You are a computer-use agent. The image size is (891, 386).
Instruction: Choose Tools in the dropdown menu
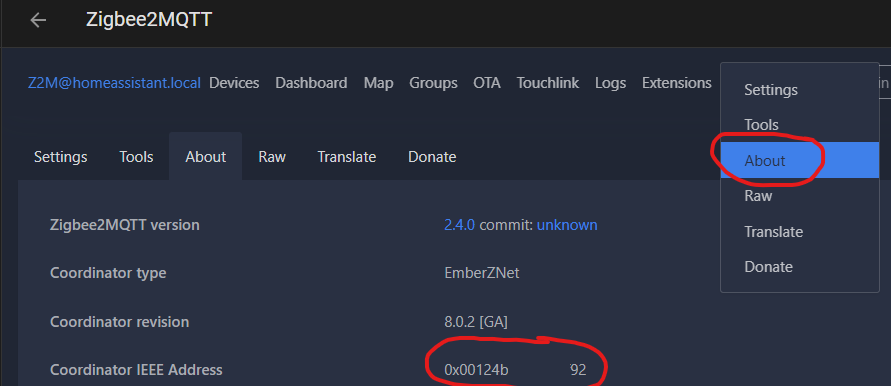800,124
